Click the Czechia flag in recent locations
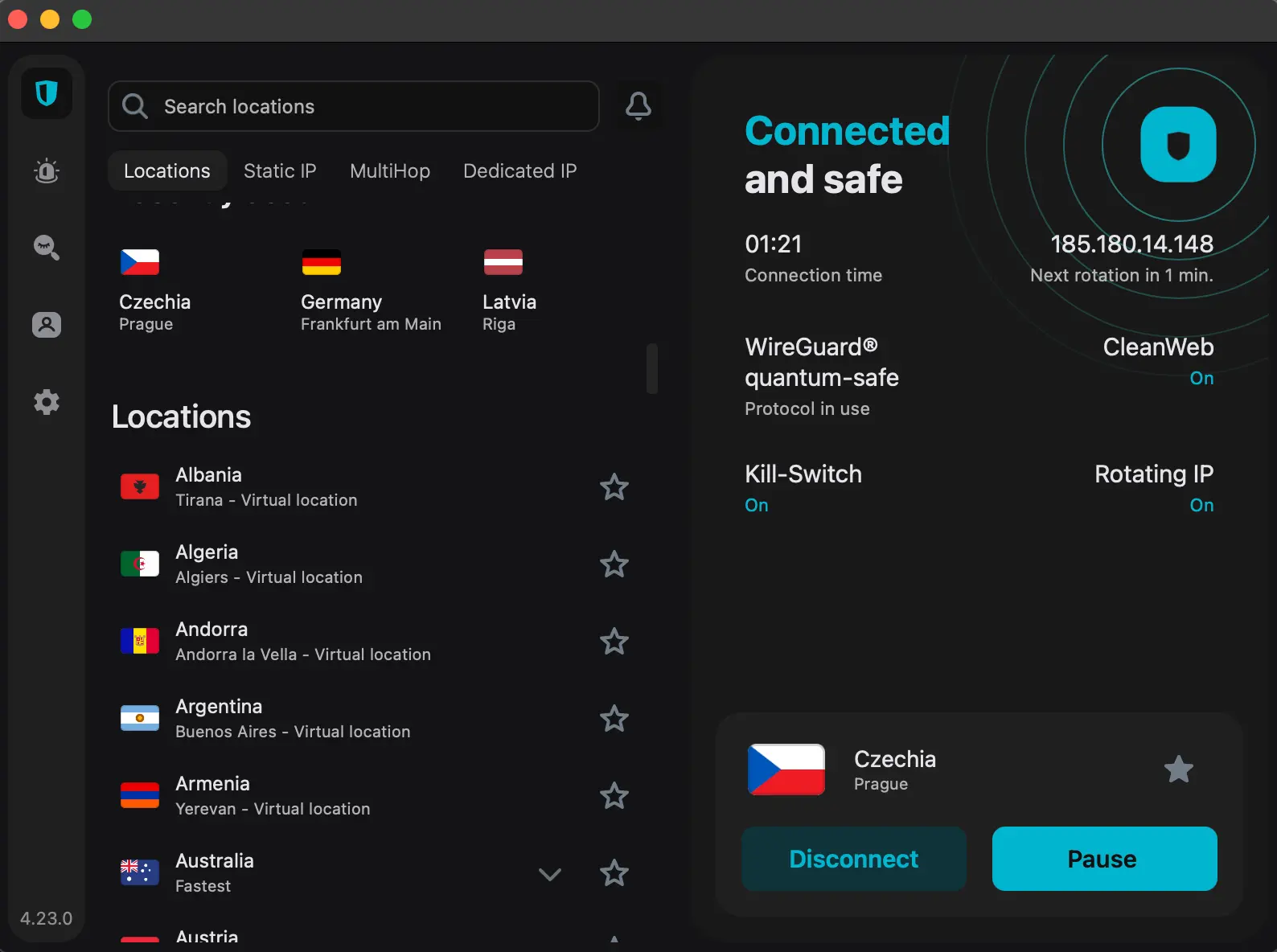Screen dimensions: 1277x952 pyautogui.click(x=140, y=262)
